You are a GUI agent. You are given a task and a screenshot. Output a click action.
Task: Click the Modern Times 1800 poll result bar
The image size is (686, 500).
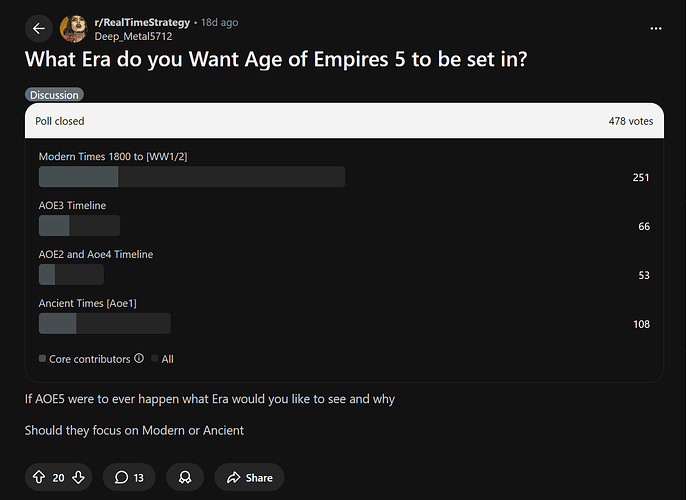(191, 177)
